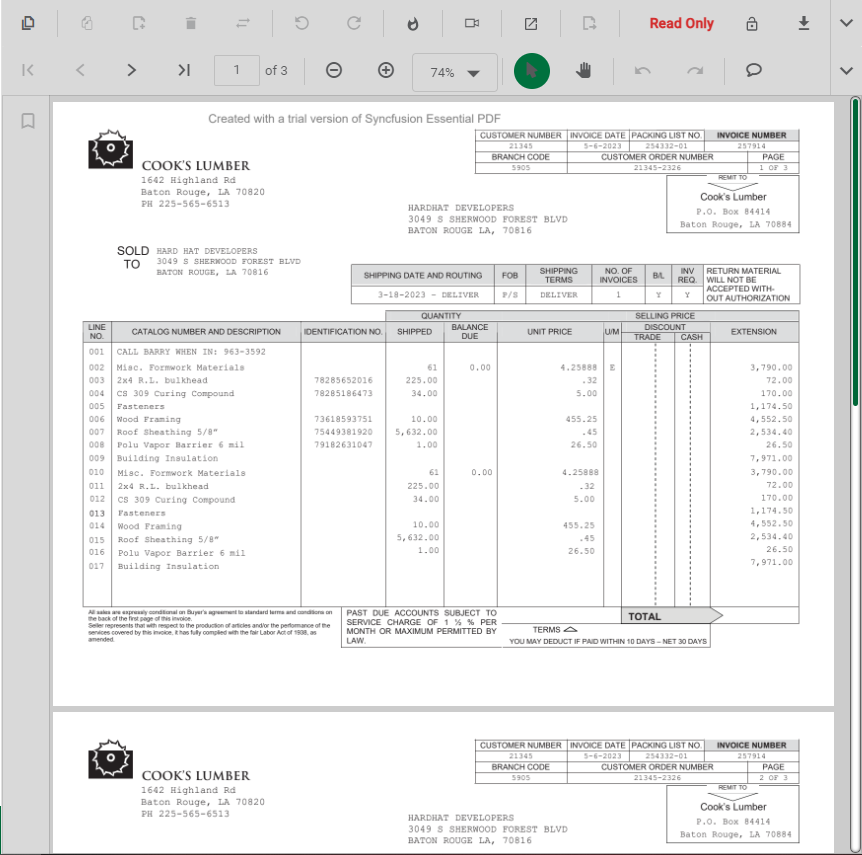The width and height of the screenshot is (862, 855).
Task: Click the flame icon in the toolbar
Action: point(413,24)
